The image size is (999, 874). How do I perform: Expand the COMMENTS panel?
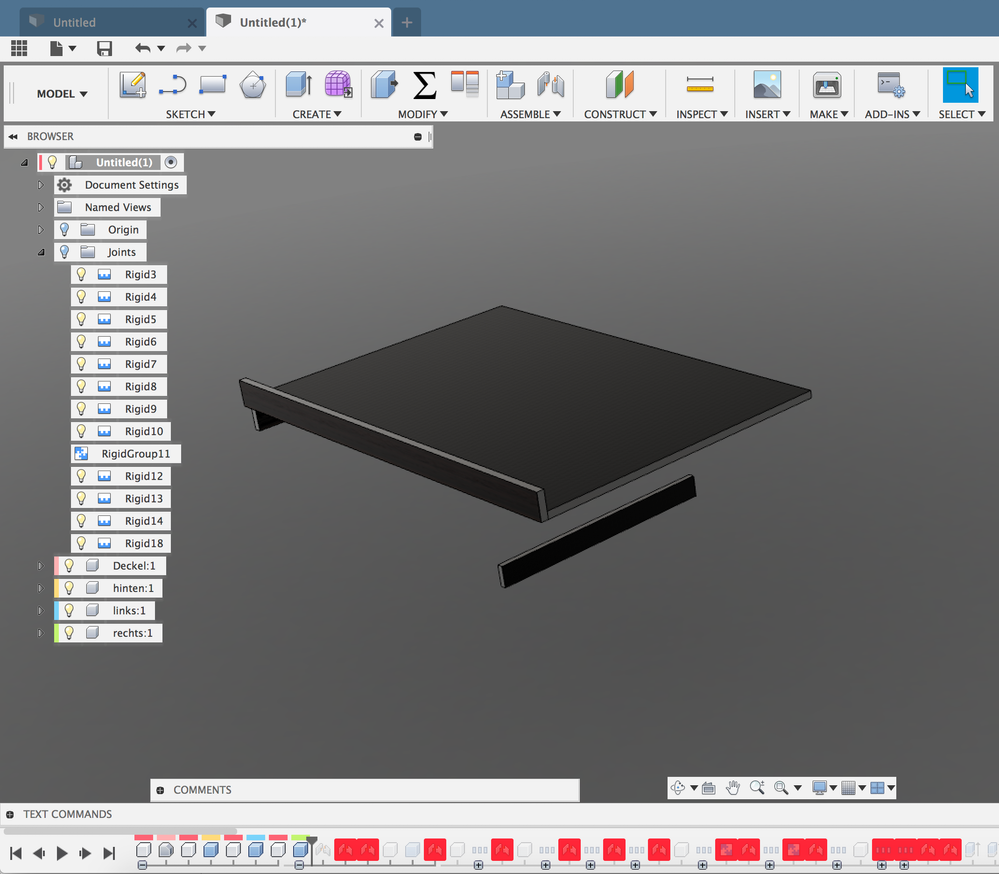click(x=160, y=790)
